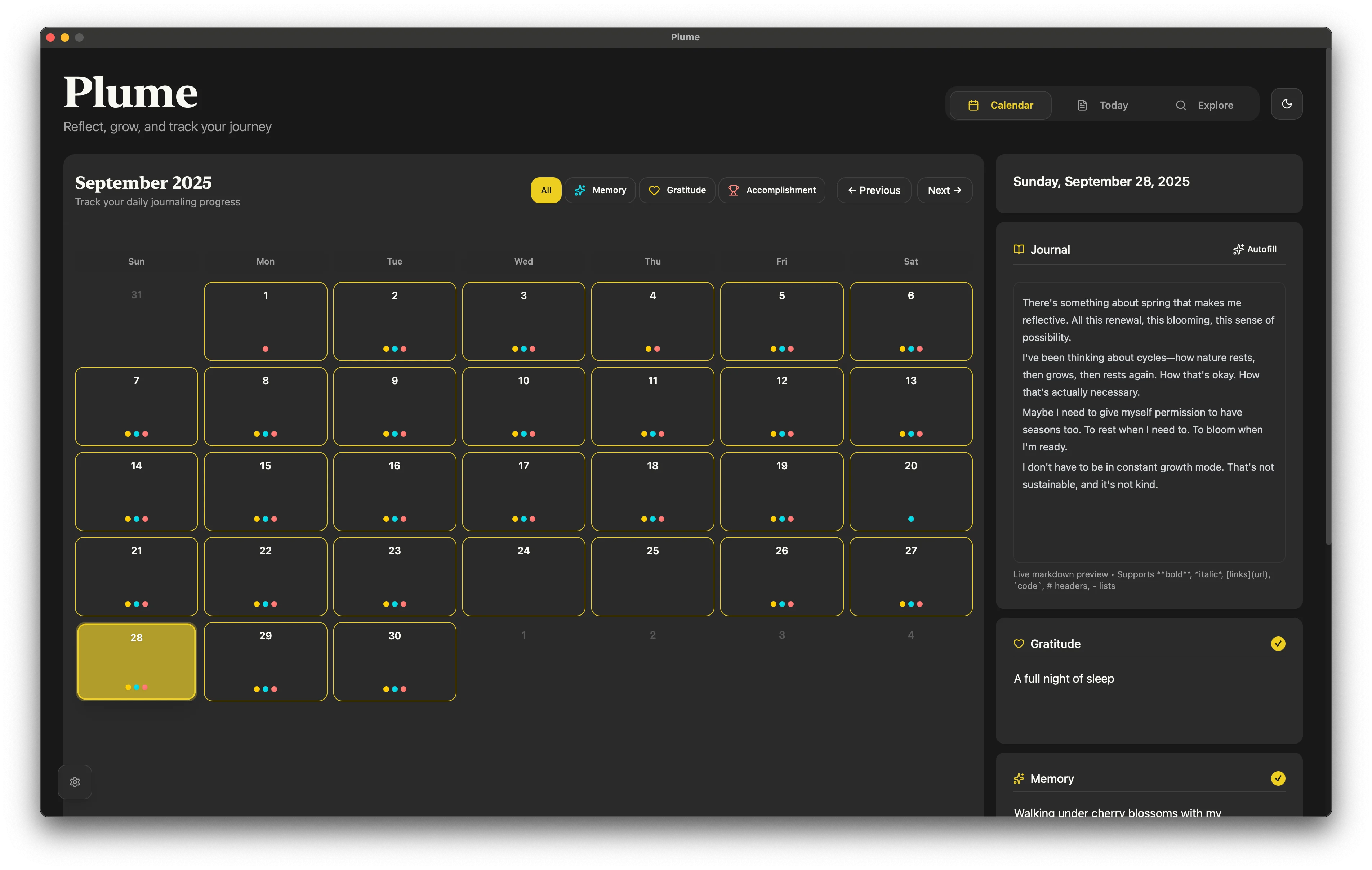Screen dimensions: 1372x870
Task: Open settings gear icon at bottom left
Action: pyautogui.click(x=75, y=782)
